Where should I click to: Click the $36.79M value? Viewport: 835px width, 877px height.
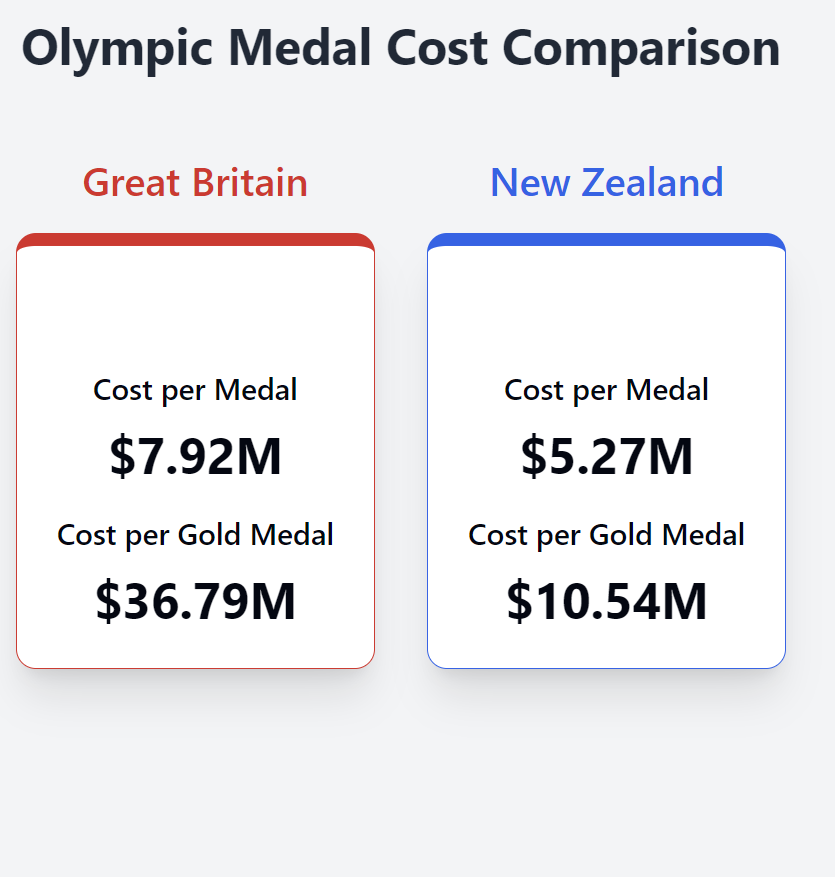coord(195,602)
